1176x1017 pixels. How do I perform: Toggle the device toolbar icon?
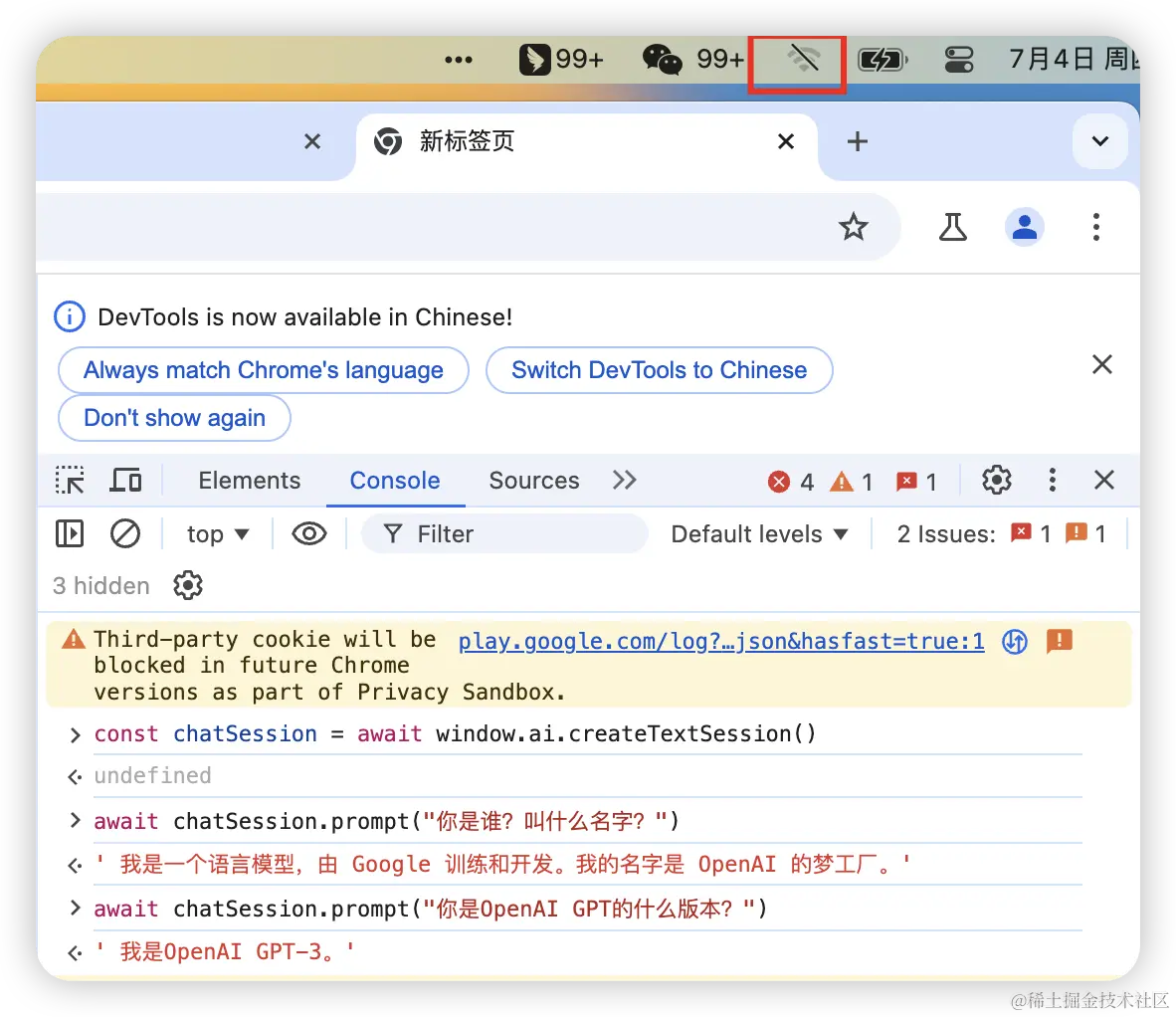coord(125,480)
